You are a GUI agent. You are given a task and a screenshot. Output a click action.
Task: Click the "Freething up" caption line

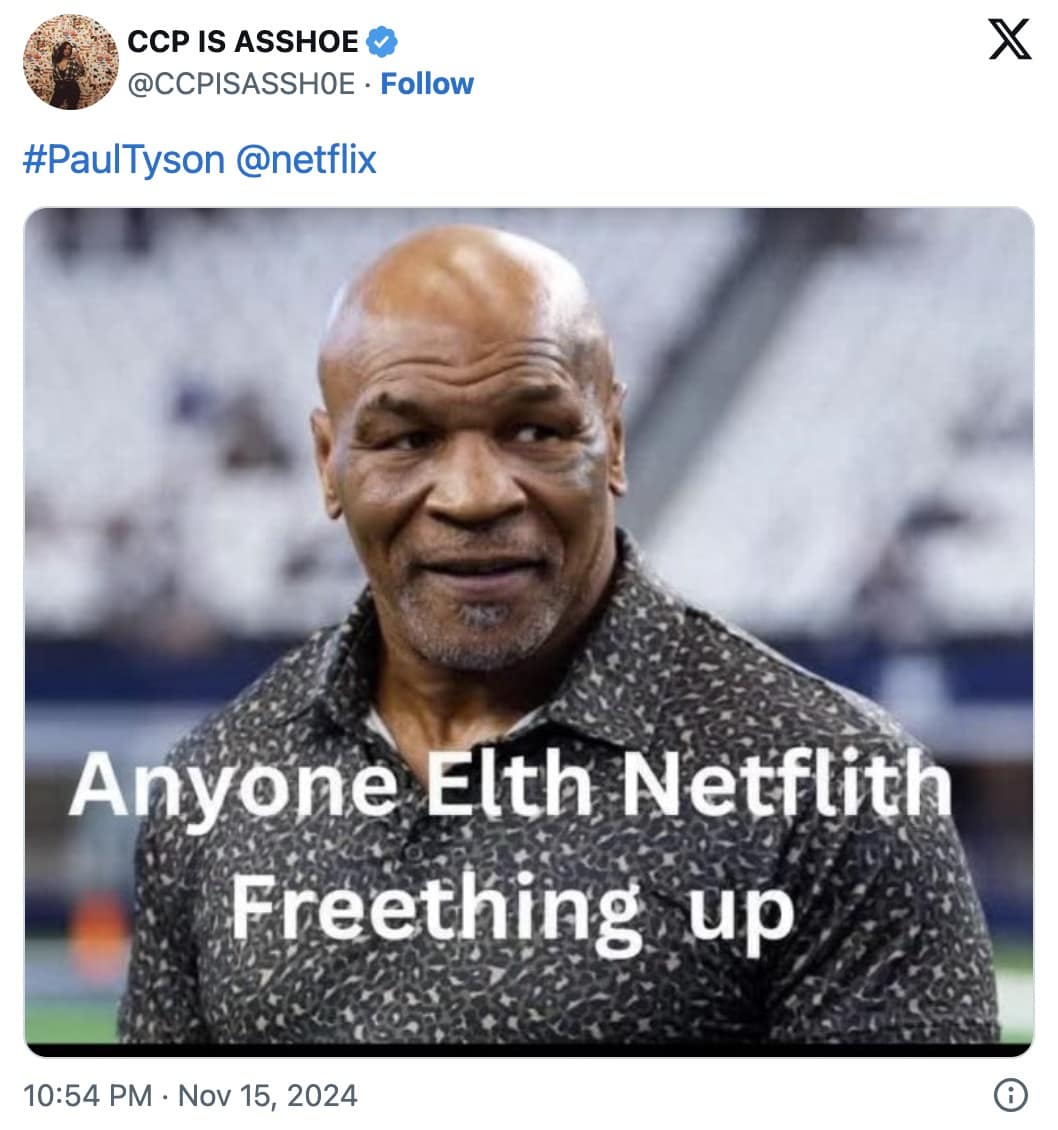(513, 905)
